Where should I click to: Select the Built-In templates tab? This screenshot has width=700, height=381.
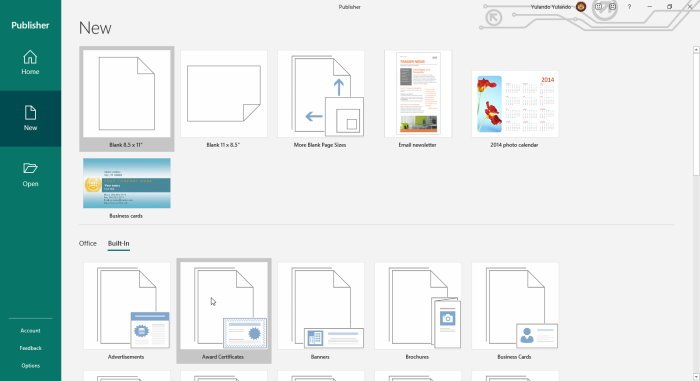pos(118,243)
